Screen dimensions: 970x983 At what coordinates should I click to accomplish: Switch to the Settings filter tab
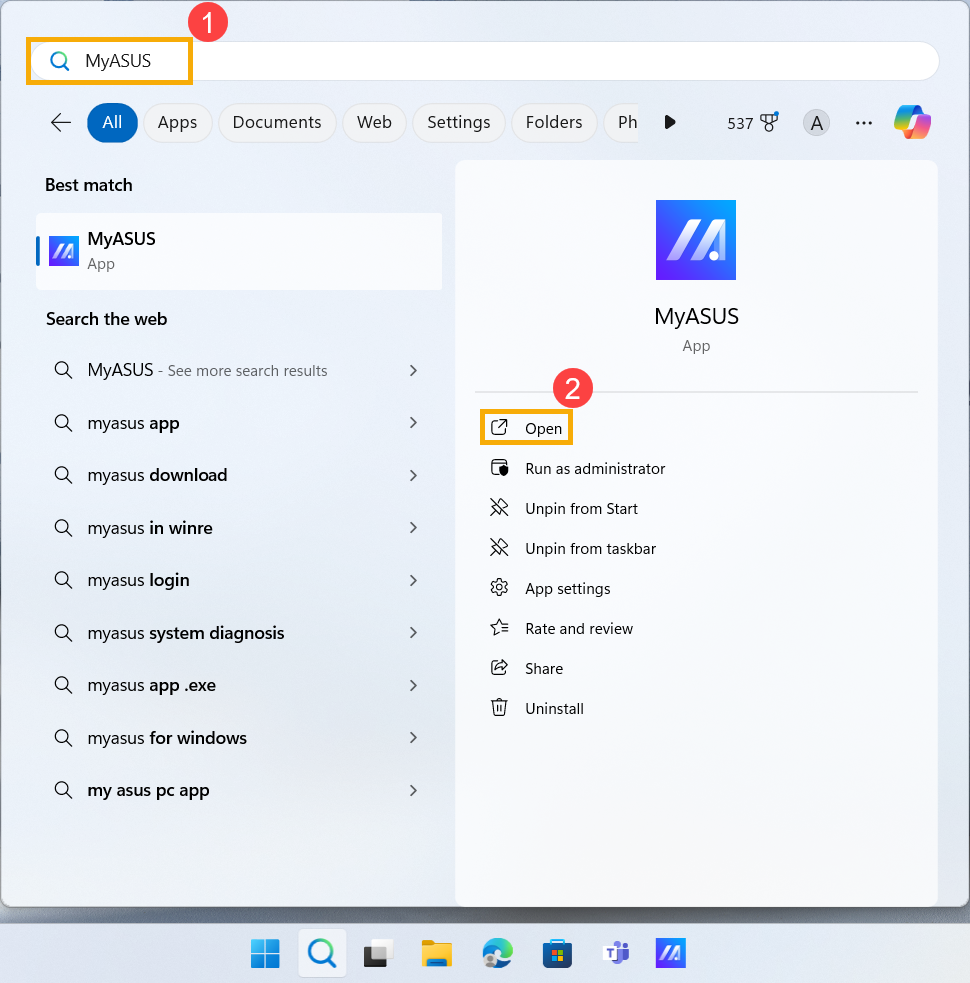pyautogui.click(x=459, y=122)
